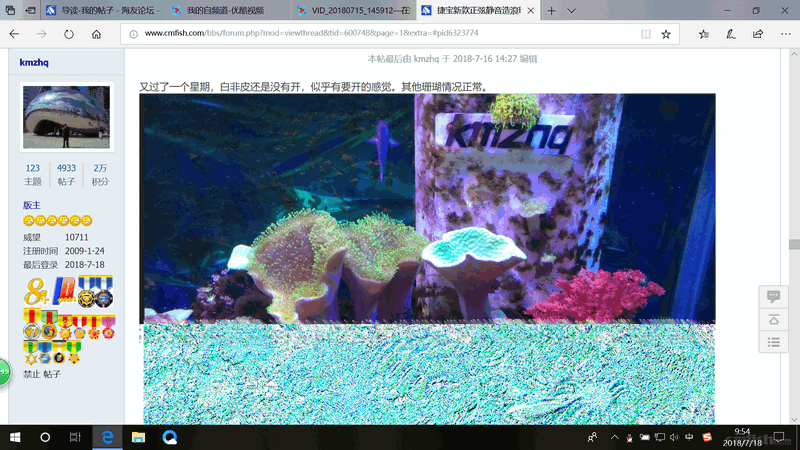Click the Sogou input tray icon

707,437
